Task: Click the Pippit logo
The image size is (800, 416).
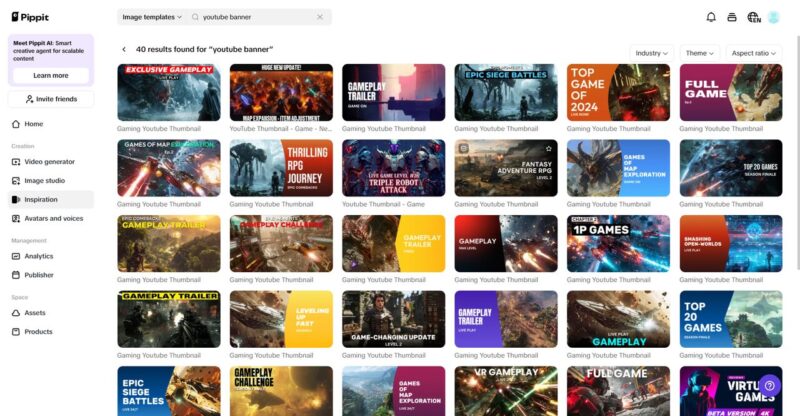Action: coord(30,17)
